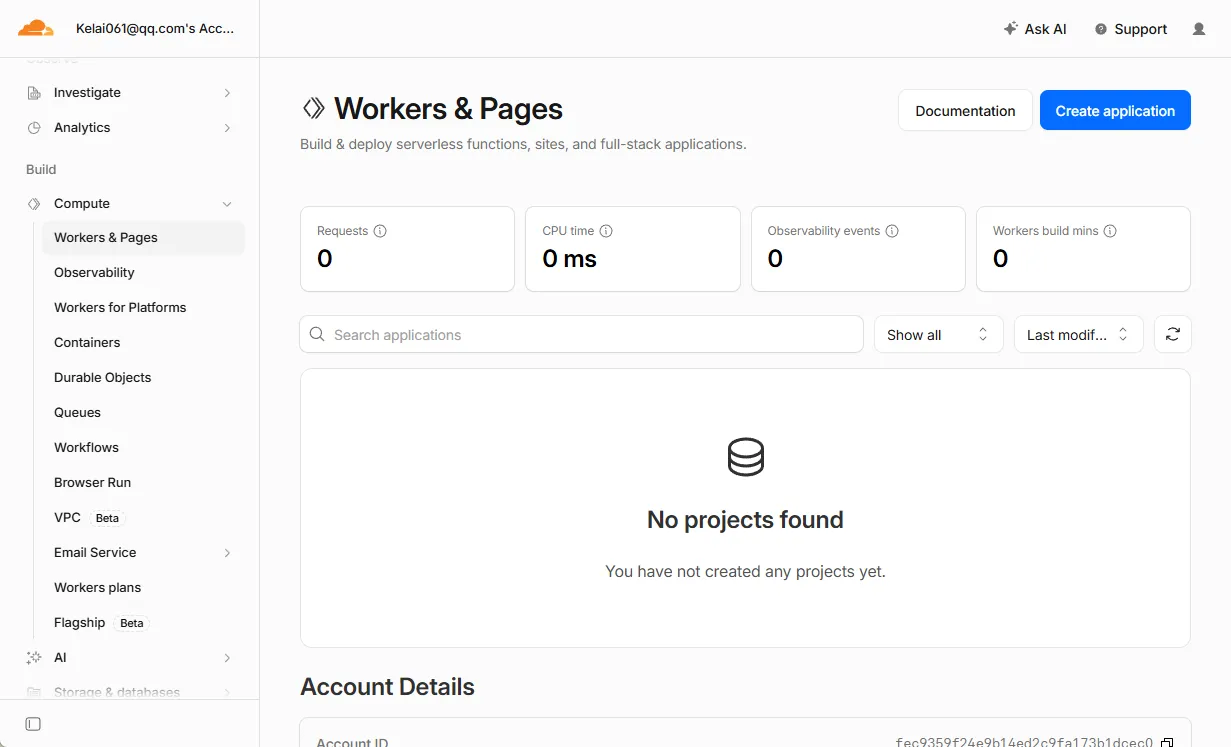
Task: Open the account switcher Kelai061@qq.com
Action: point(155,29)
